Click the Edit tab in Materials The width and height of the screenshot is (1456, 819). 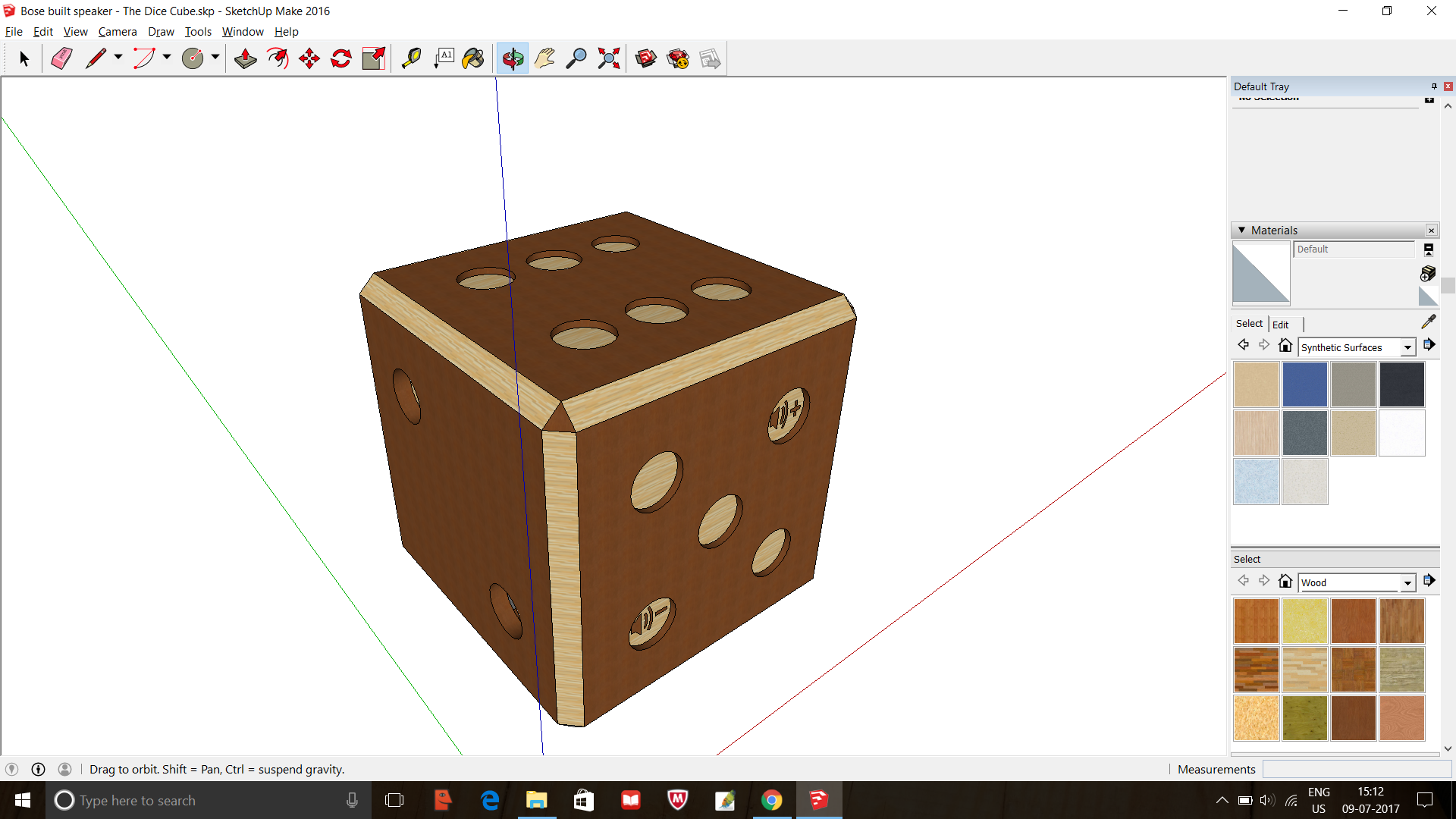[x=1281, y=323]
